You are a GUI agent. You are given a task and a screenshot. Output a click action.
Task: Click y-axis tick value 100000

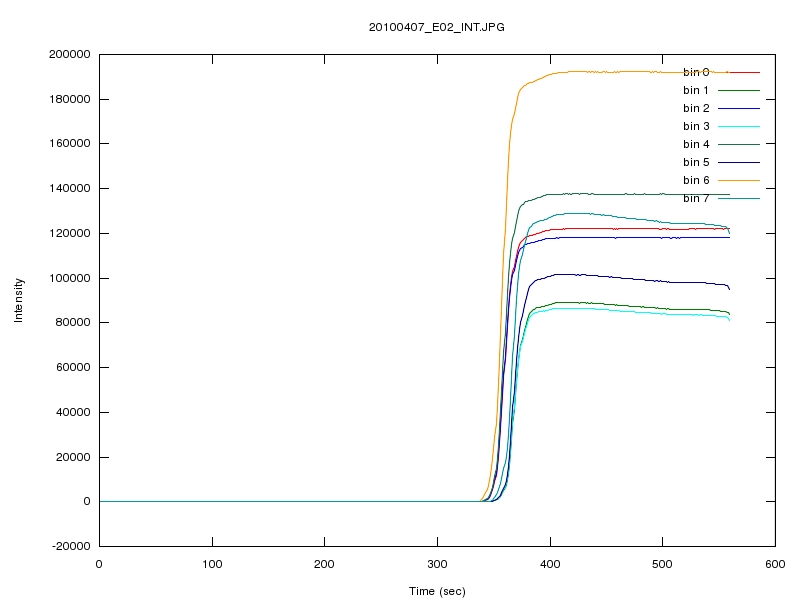pos(70,278)
